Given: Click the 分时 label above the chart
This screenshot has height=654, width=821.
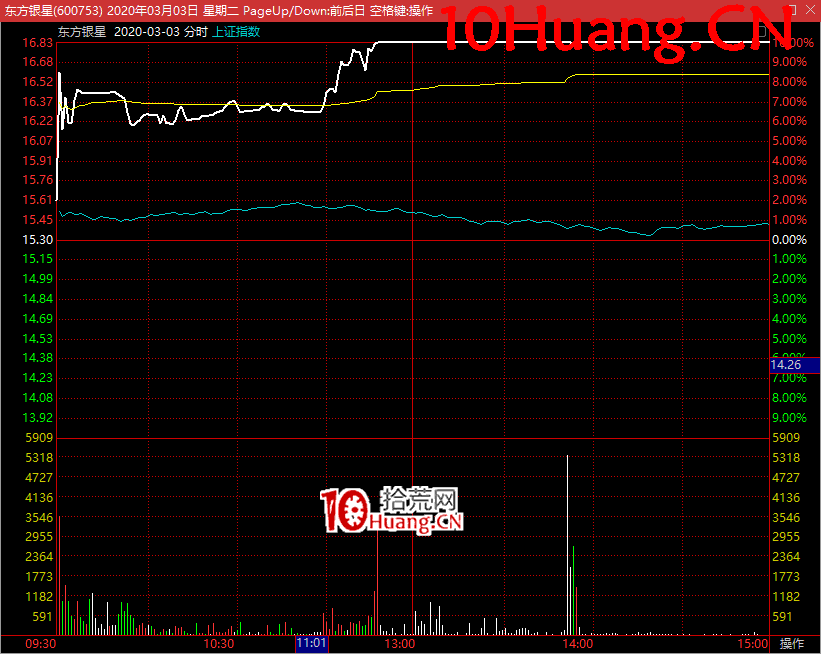Looking at the screenshot, I should 196,32.
